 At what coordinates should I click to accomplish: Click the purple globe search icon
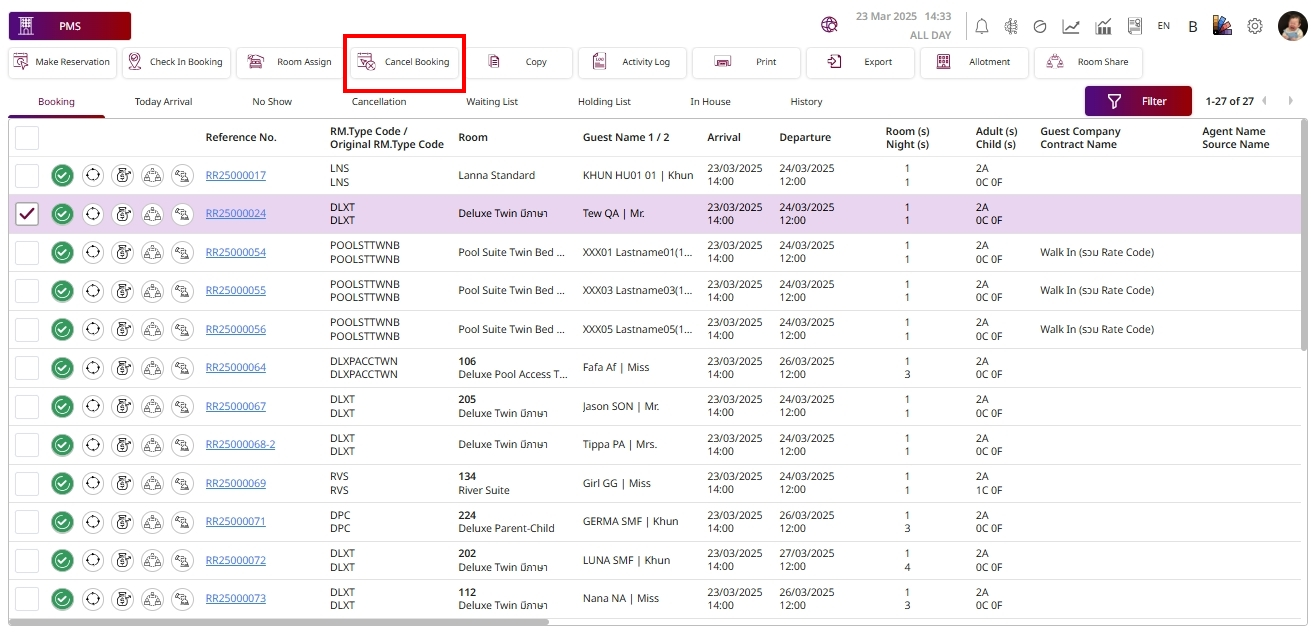click(829, 25)
